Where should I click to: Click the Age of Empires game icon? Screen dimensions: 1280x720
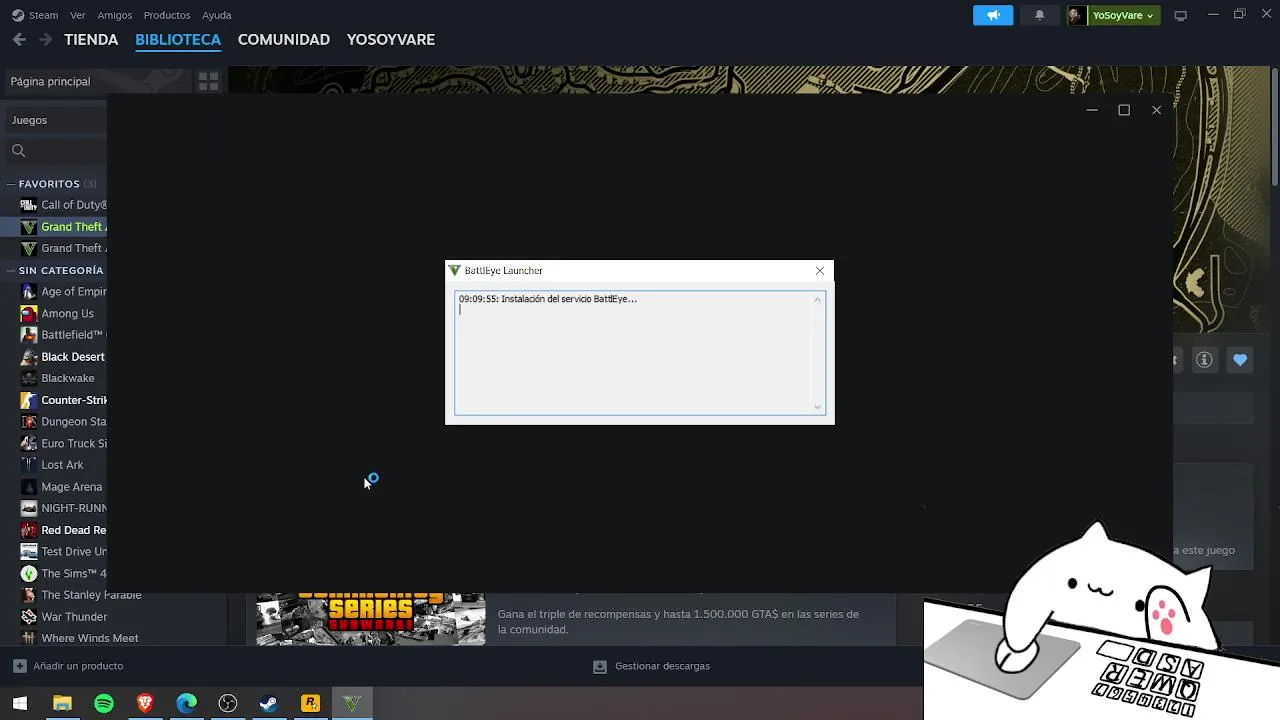click(29, 292)
